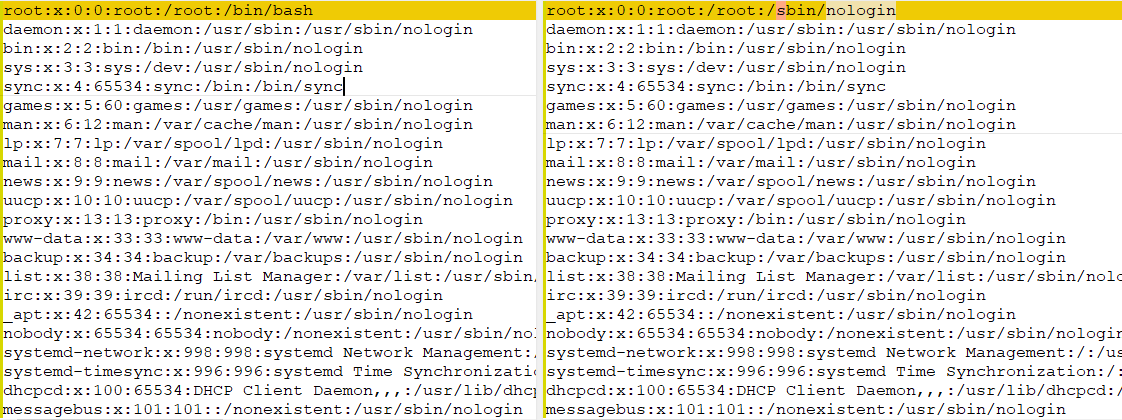Click the systemd Network Management line in left pane

tap(269, 352)
